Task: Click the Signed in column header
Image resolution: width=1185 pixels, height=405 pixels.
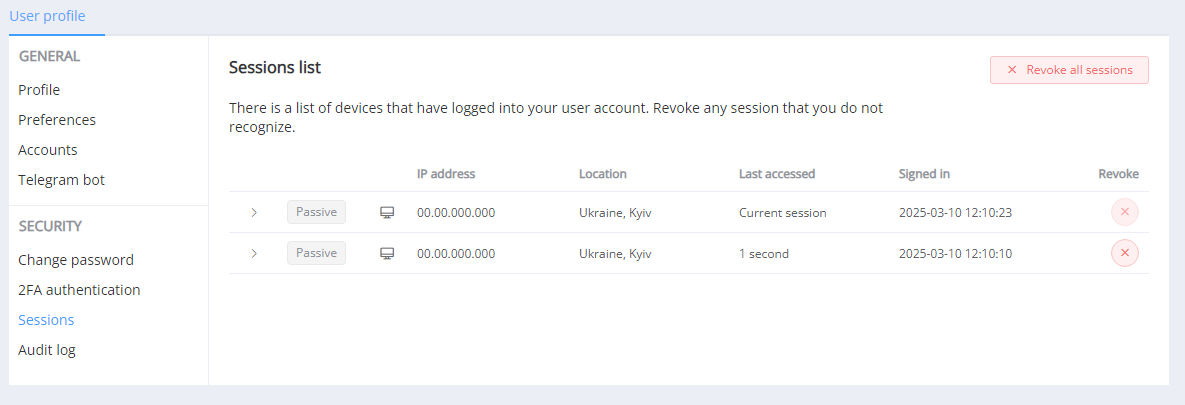Action: click(x=924, y=174)
